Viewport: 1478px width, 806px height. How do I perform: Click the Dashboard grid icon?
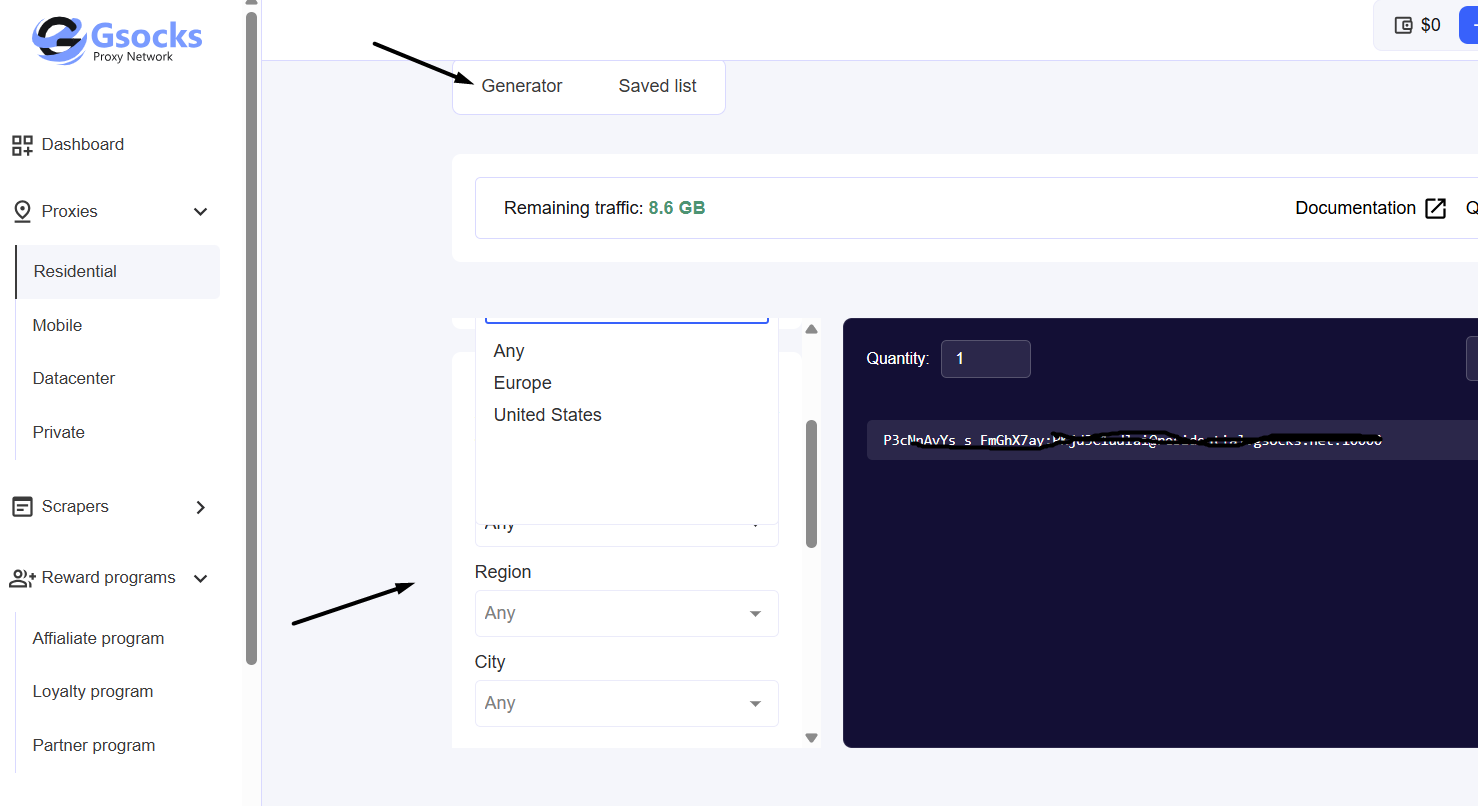[22, 145]
